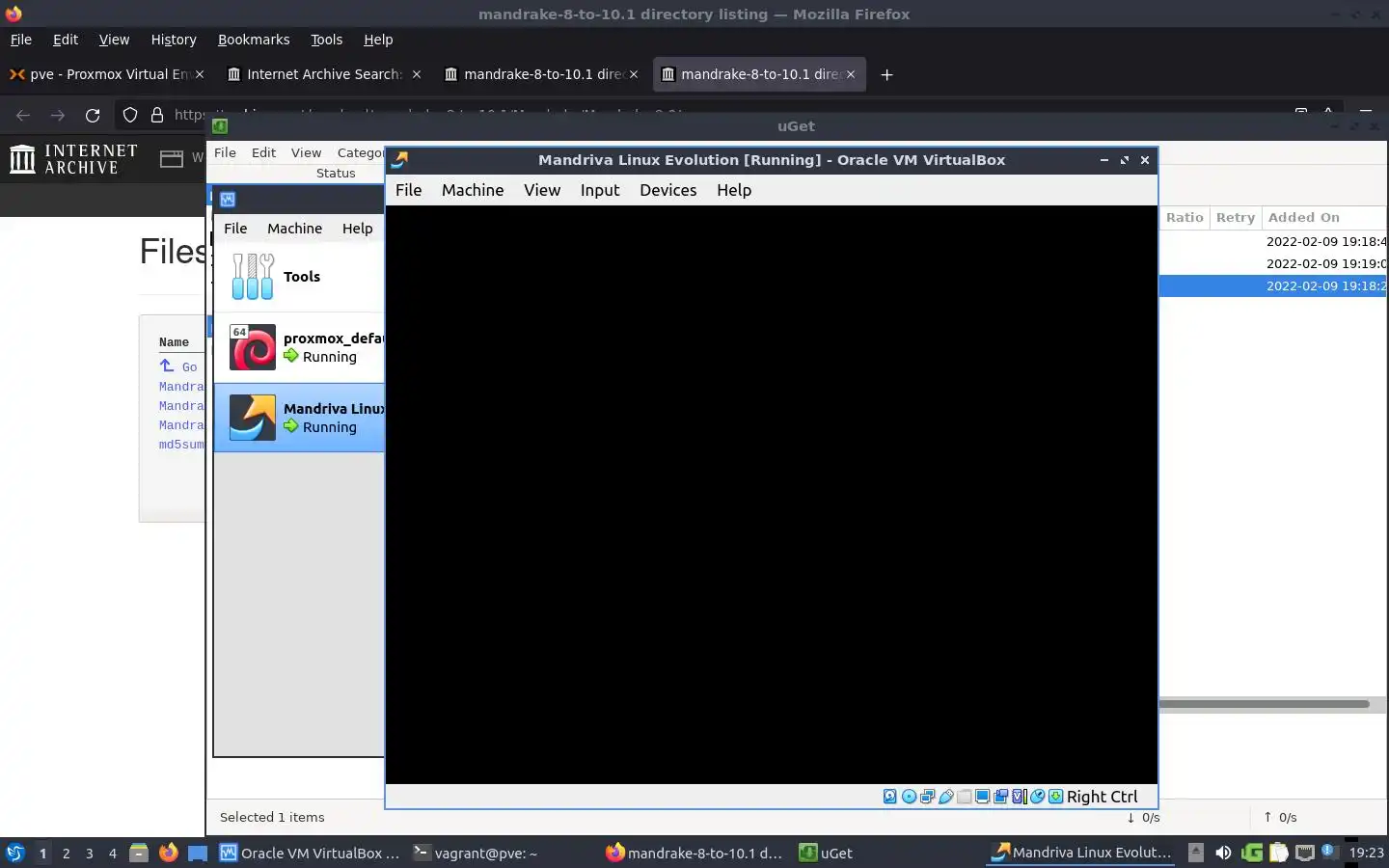This screenshot has height=868, width=1389.
Task: Open the File menu in Mandriva VM window
Action: [x=409, y=190]
